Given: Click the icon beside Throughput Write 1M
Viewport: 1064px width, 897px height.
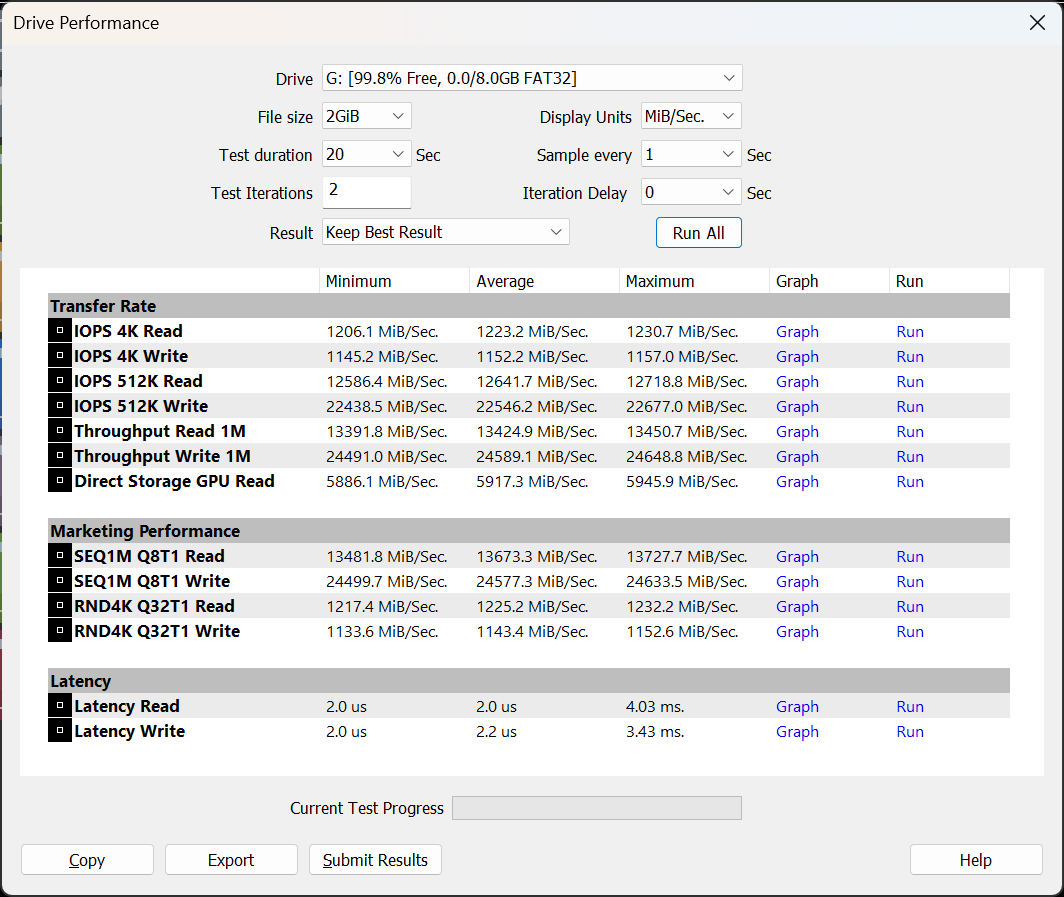Looking at the screenshot, I should [x=60, y=456].
